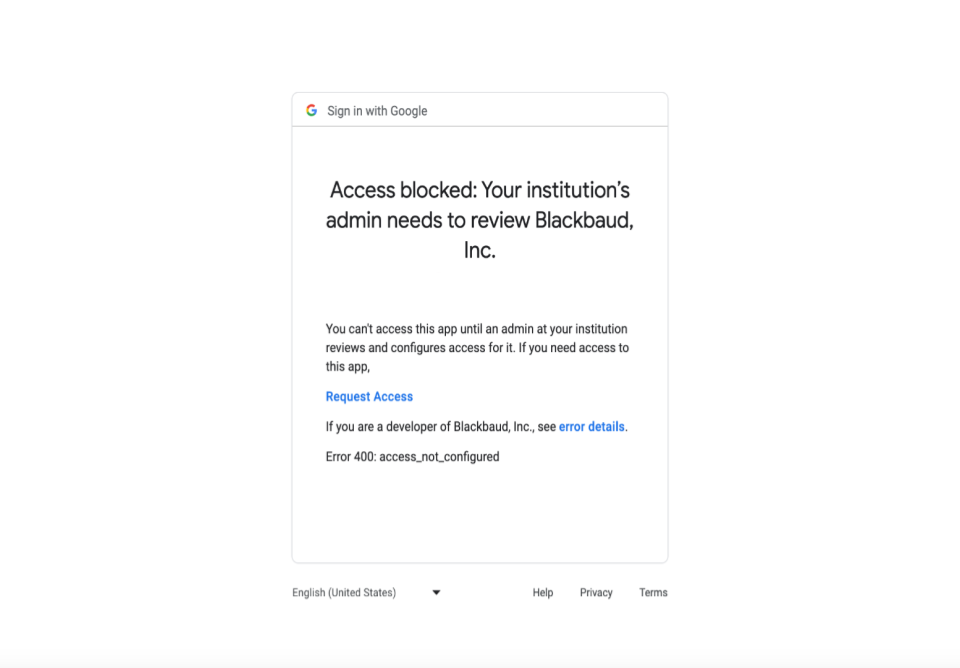Image resolution: width=960 pixels, height=668 pixels.
Task: Open the Terms link in the footer
Action: click(x=653, y=593)
